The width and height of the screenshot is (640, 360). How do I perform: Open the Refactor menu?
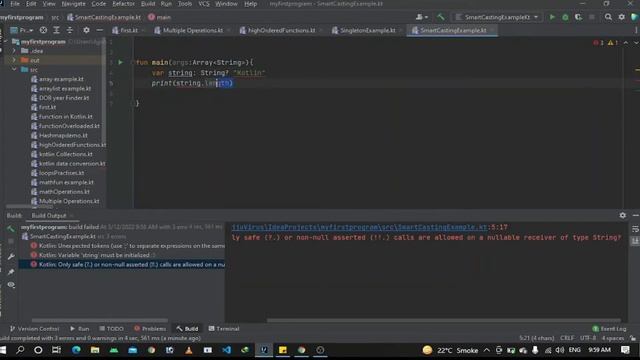coord(123,4)
